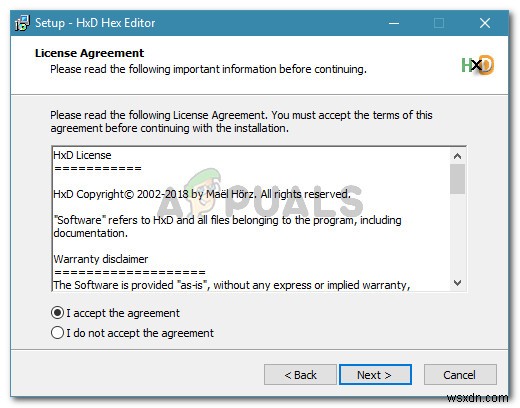The width and height of the screenshot is (520, 408).
Task: Minimize the HxD Hex Editor setup window
Action: coord(394,23)
